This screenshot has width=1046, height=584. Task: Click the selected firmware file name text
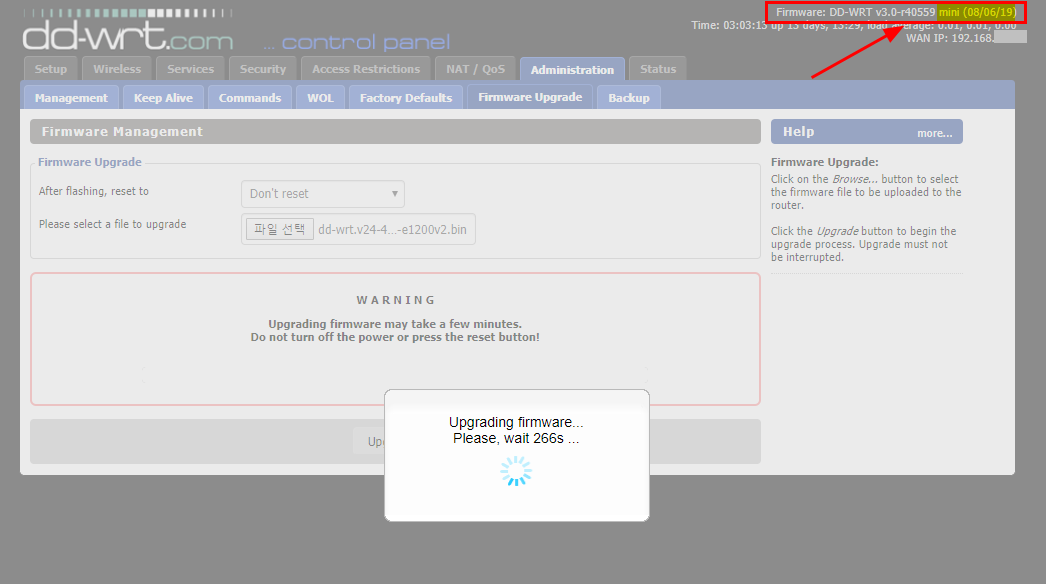(x=392, y=229)
